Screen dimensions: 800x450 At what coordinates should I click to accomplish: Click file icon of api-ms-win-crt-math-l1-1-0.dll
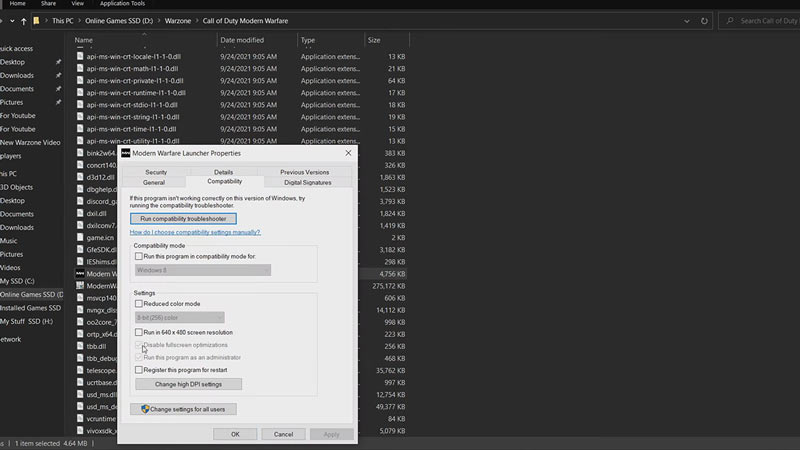pos(80,68)
